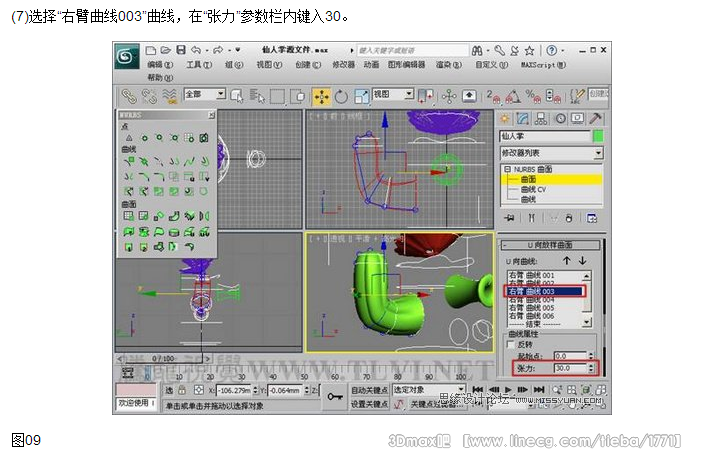Click the New file icon
This screenshot has width=710, height=458.
point(151,50)
